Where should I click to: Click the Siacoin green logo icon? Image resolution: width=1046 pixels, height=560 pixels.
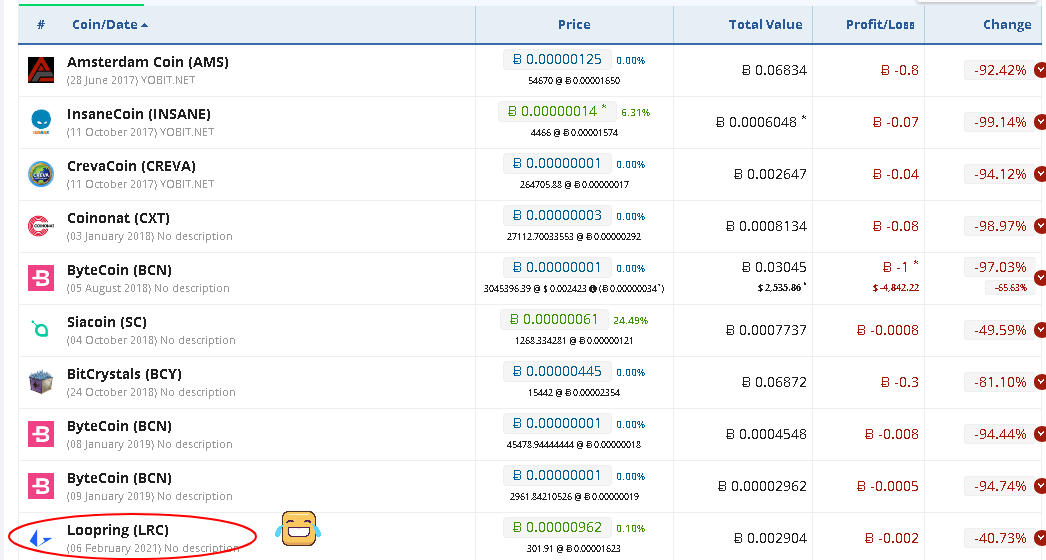pyautogui.click(x=41, y=329)
